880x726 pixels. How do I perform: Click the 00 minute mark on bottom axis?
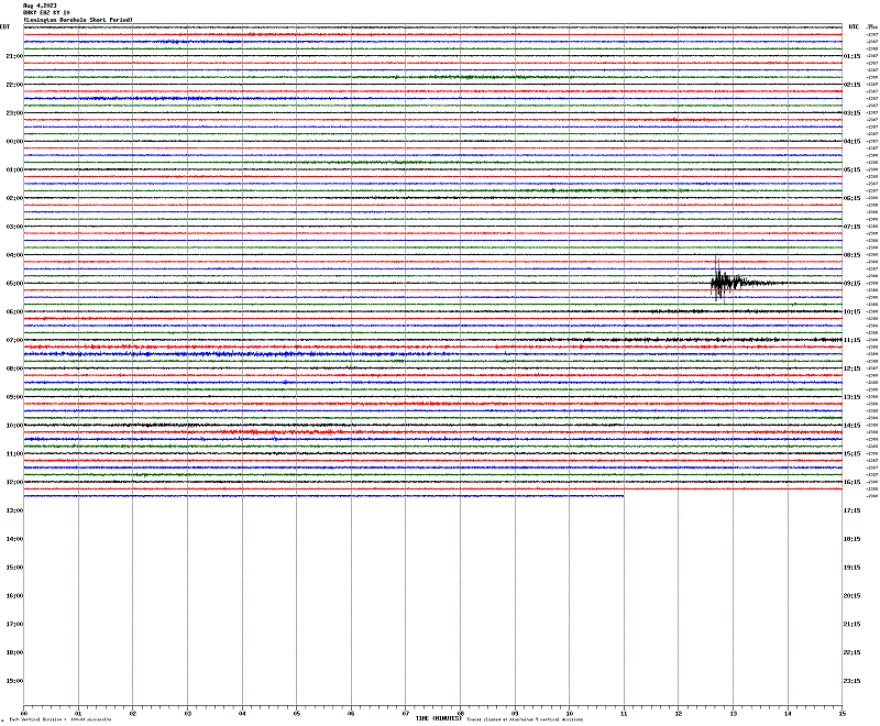[x=23, y=712]
